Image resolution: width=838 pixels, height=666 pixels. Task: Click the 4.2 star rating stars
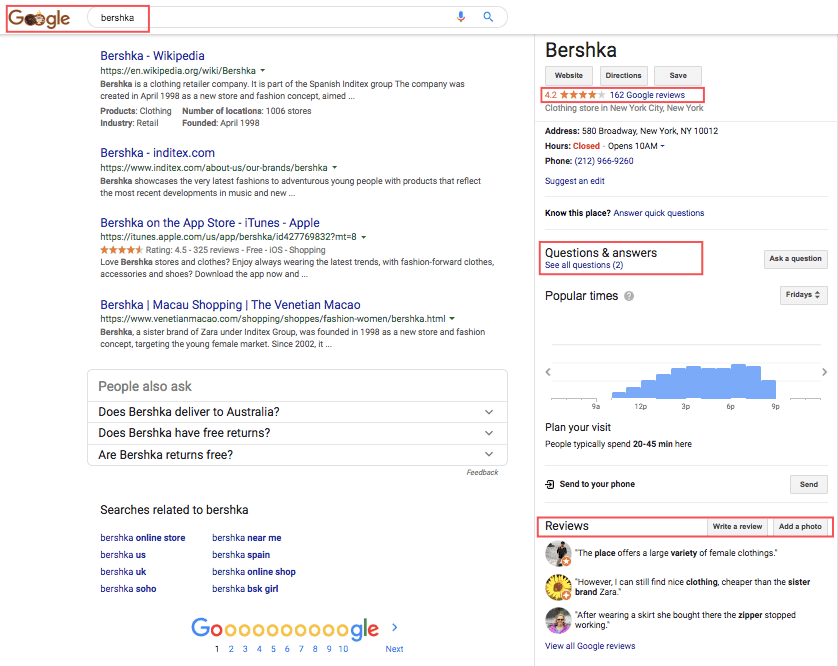click(x=585, y=95)
